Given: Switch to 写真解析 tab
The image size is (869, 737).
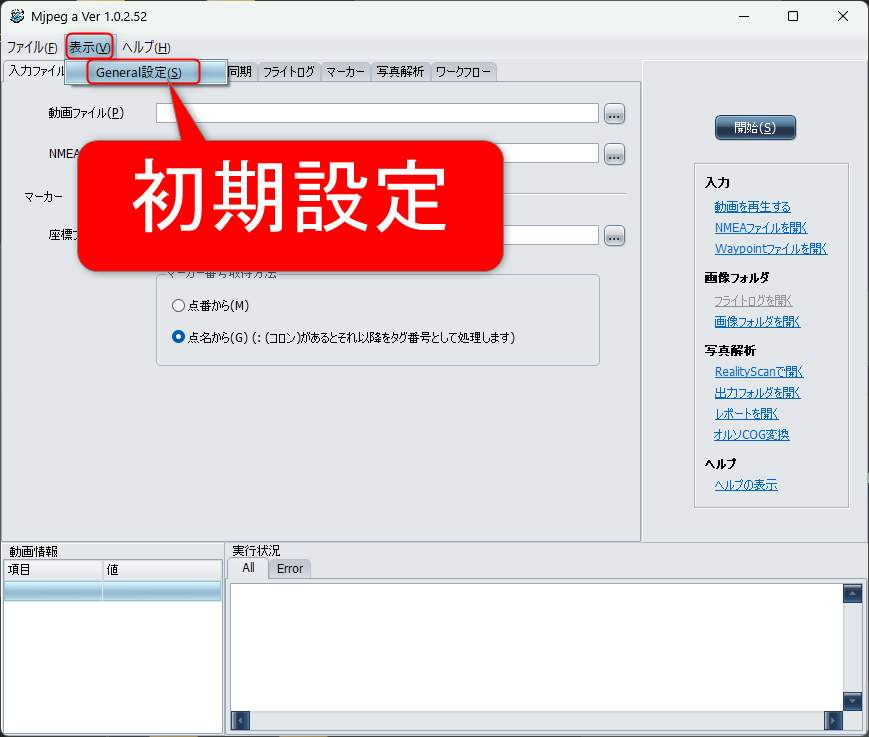Looking at the screenshot, I should click(400, 72).
